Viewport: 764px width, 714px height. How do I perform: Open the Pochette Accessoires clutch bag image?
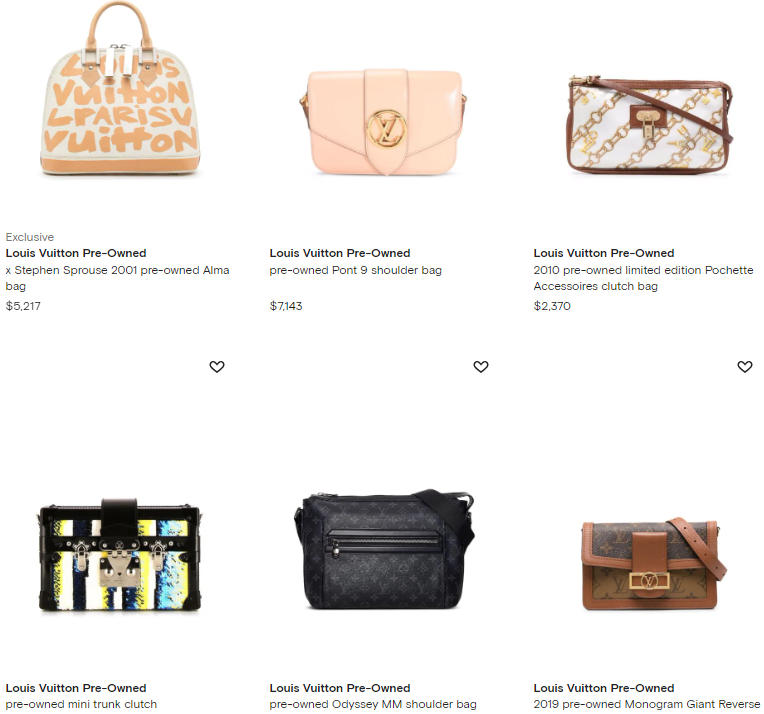pyautogui.click(x=650, y=125)
